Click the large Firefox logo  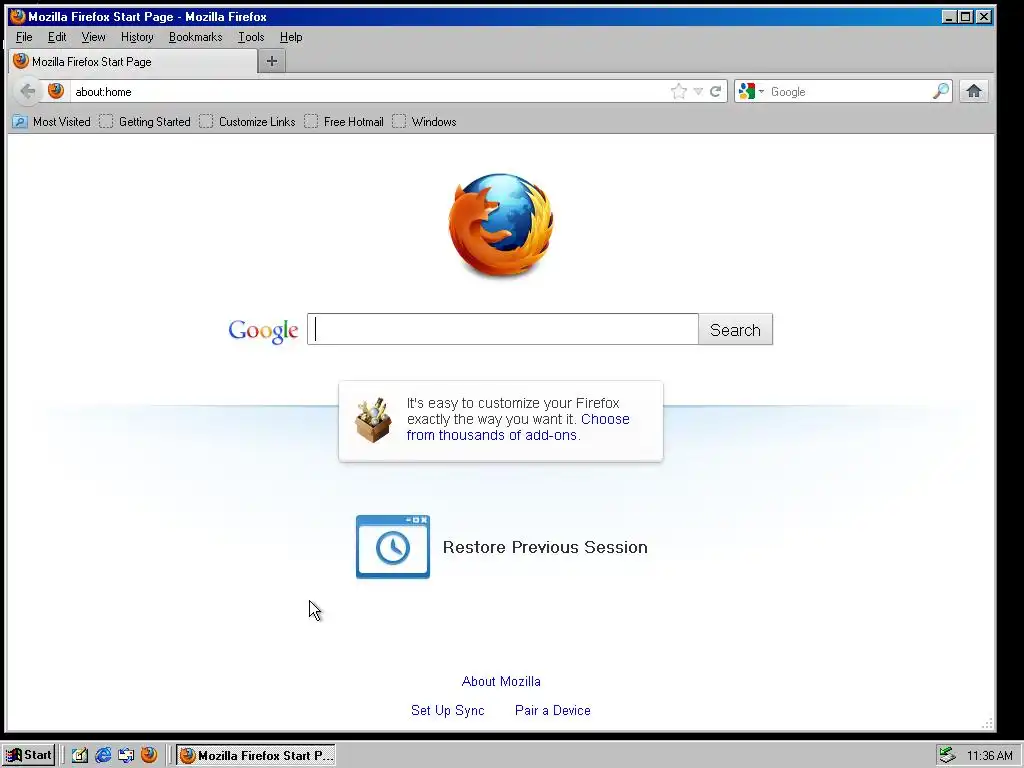click(x=501, y=225)
